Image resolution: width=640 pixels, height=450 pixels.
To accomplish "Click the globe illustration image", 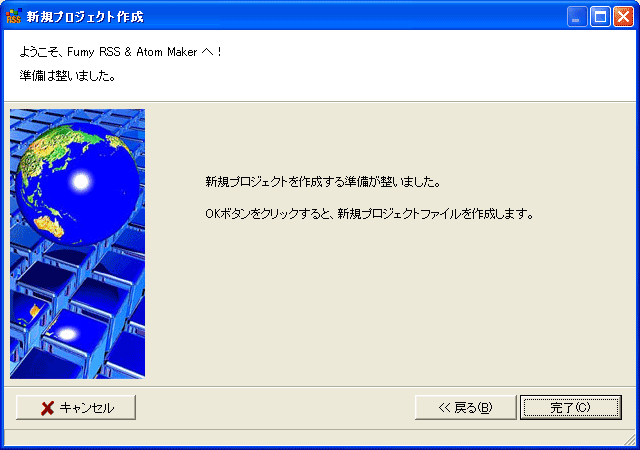I will click(78, 244).
